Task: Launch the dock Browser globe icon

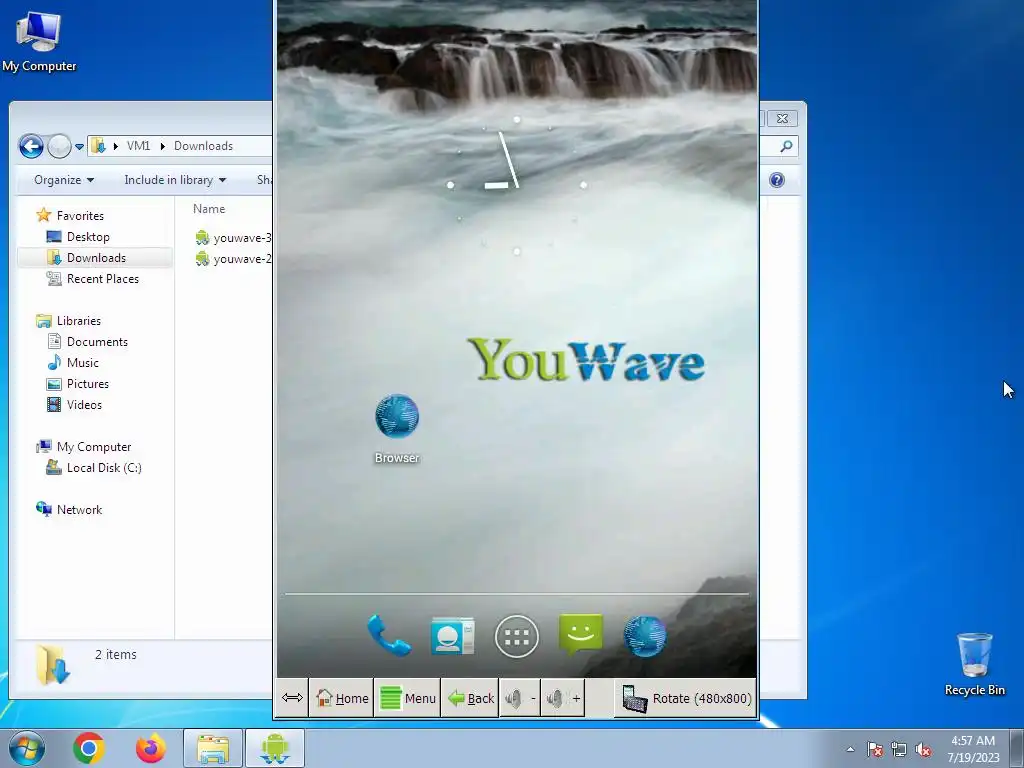Action: (645, 636)
